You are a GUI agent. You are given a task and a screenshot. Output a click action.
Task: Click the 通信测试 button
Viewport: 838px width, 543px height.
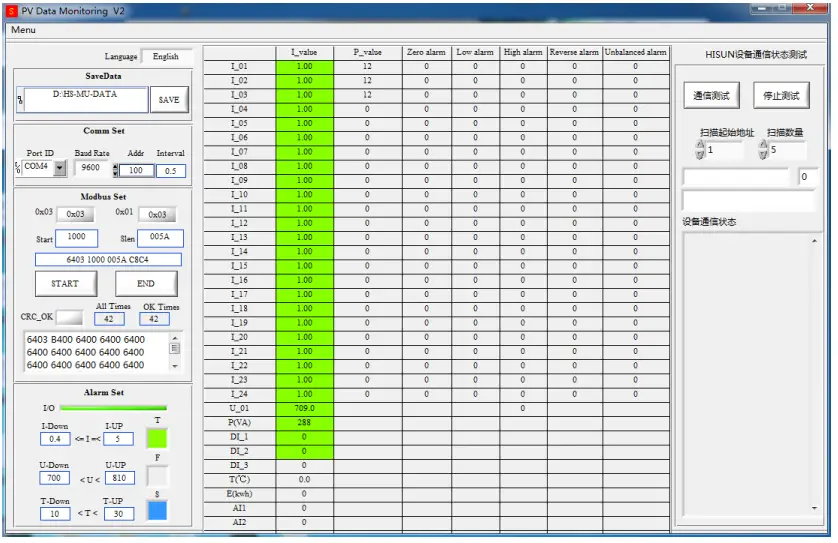[x=711, y=96]
